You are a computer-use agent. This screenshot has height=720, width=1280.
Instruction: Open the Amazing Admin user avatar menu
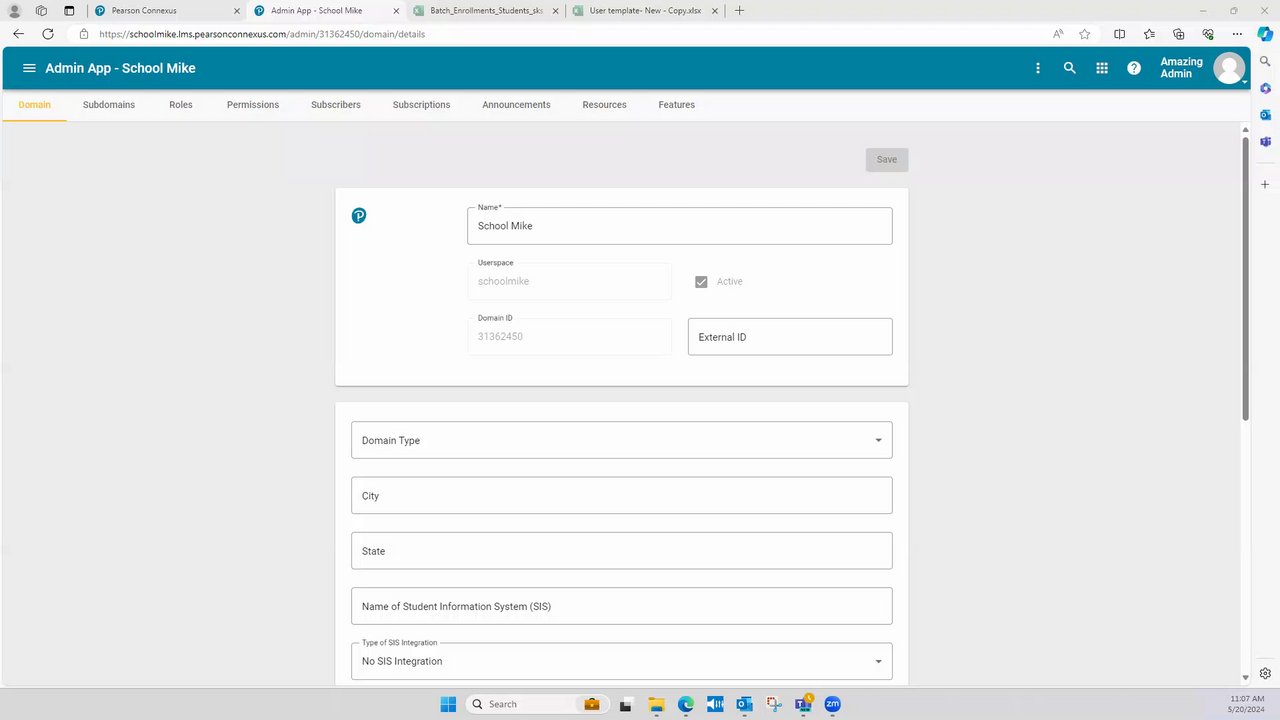[1229, 68]
